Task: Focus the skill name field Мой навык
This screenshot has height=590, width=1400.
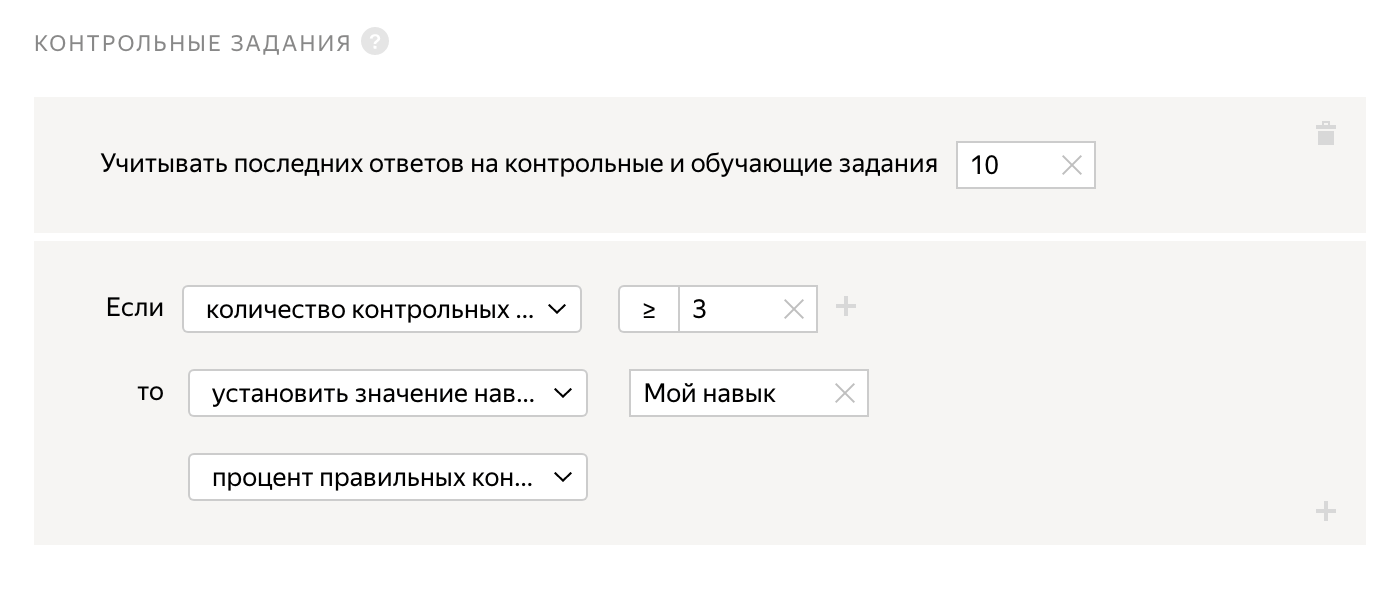Action: [749, 394]
